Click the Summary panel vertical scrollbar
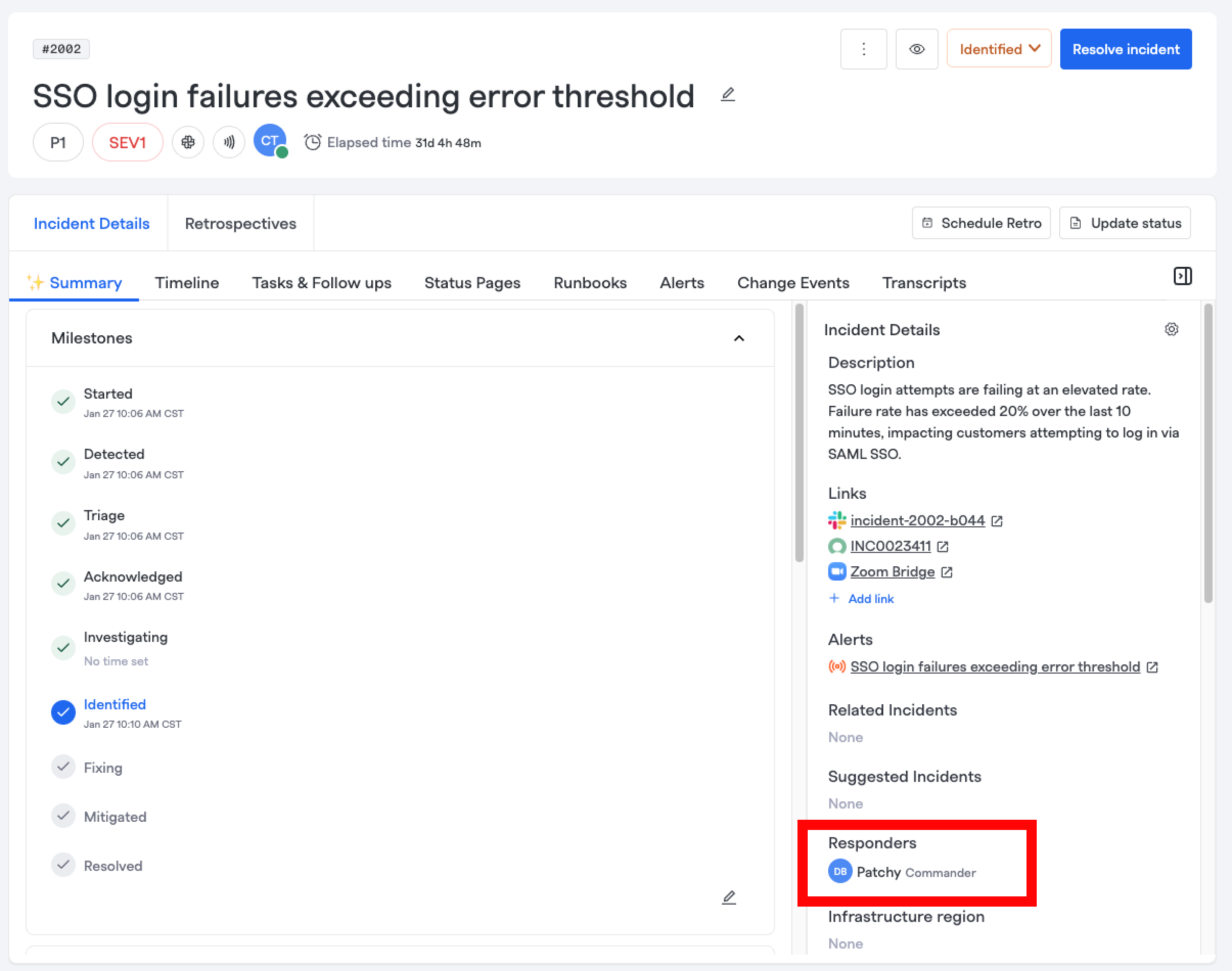Screen dimensions: 1232x971 pos(799,432)
